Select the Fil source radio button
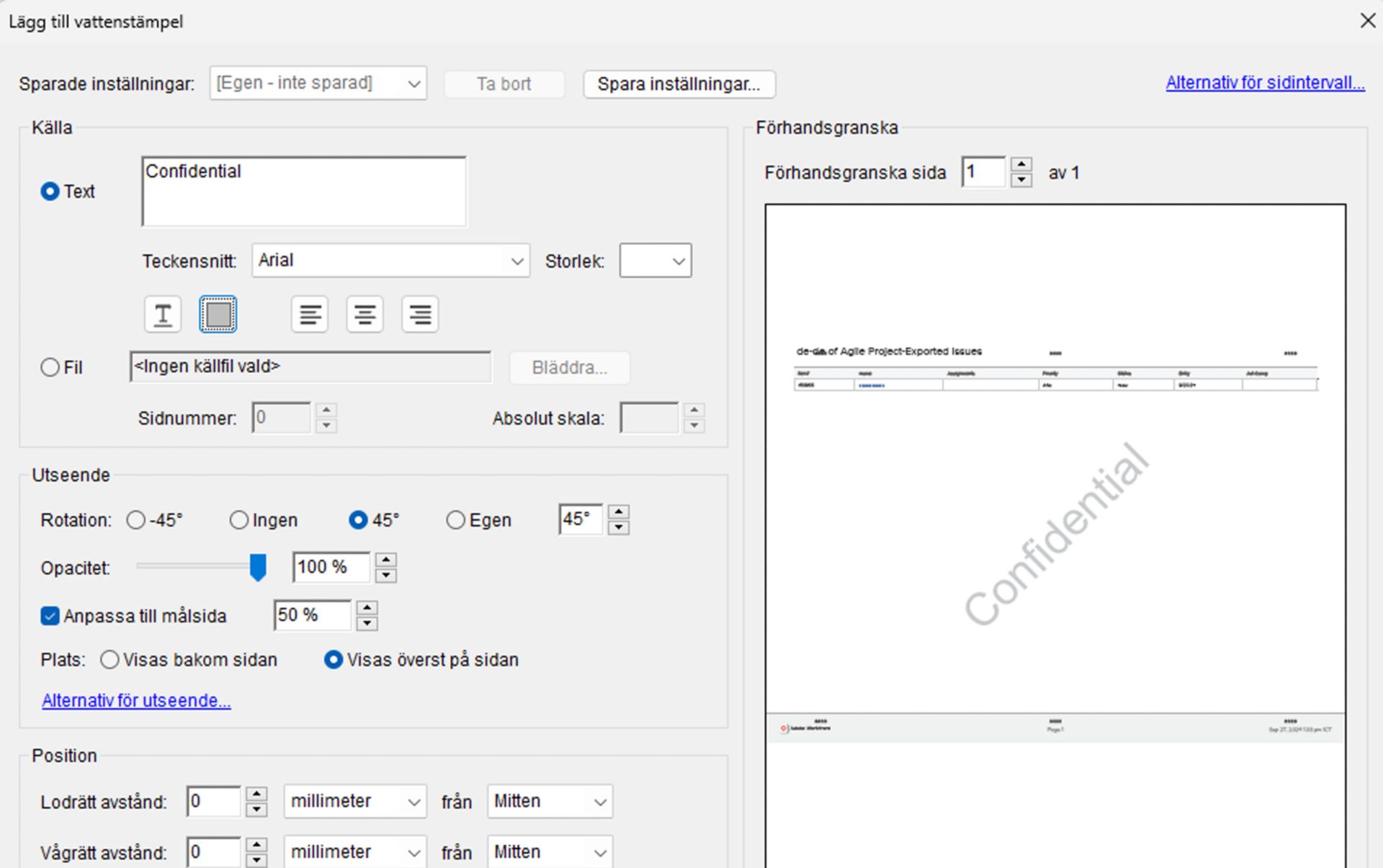 (x=50, y=367)
